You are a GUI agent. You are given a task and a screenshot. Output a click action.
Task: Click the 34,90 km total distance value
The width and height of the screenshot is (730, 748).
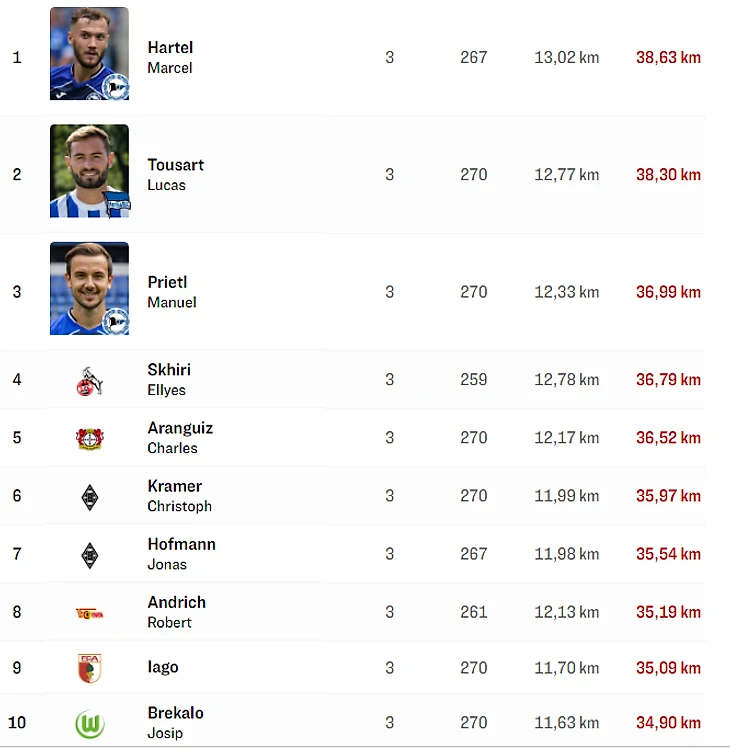click(x=668, y=723)
